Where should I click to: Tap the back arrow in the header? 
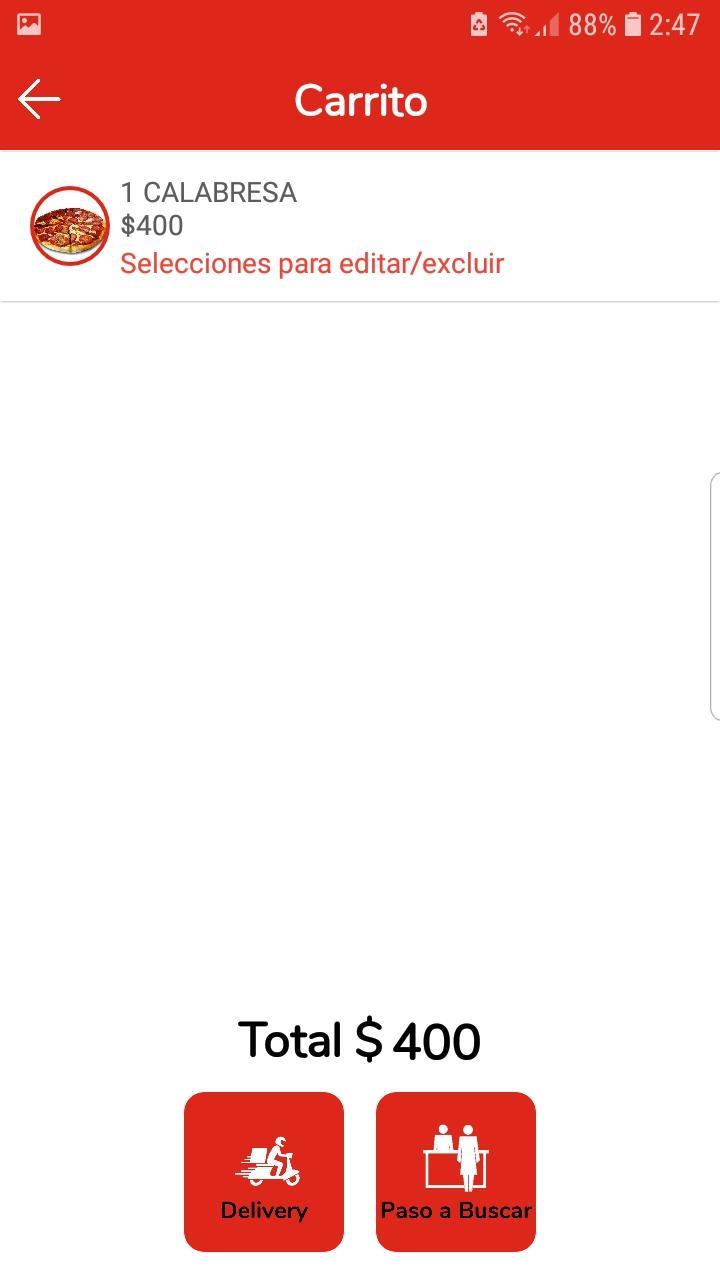click(39, 99)
